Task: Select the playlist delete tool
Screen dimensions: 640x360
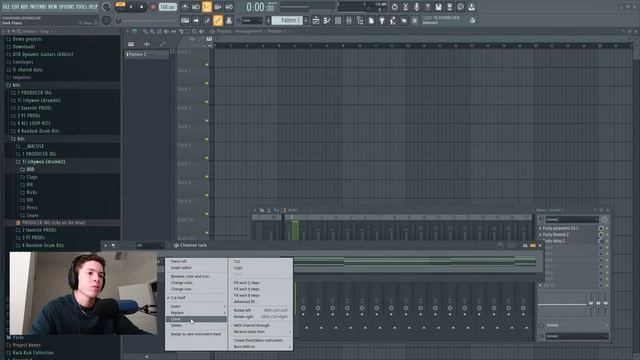Action: tap(159, 31)
